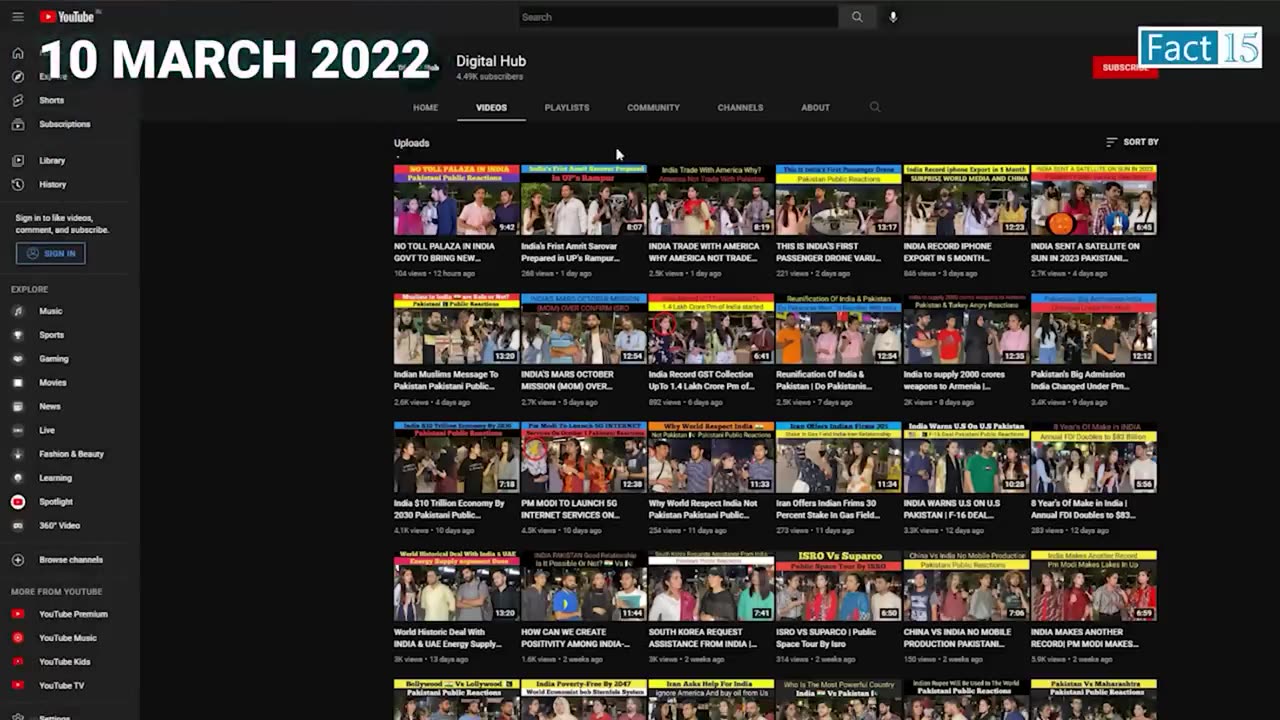
Task: Activate voice search microphone
Action: pyautogui.click(x=893, y=17)
